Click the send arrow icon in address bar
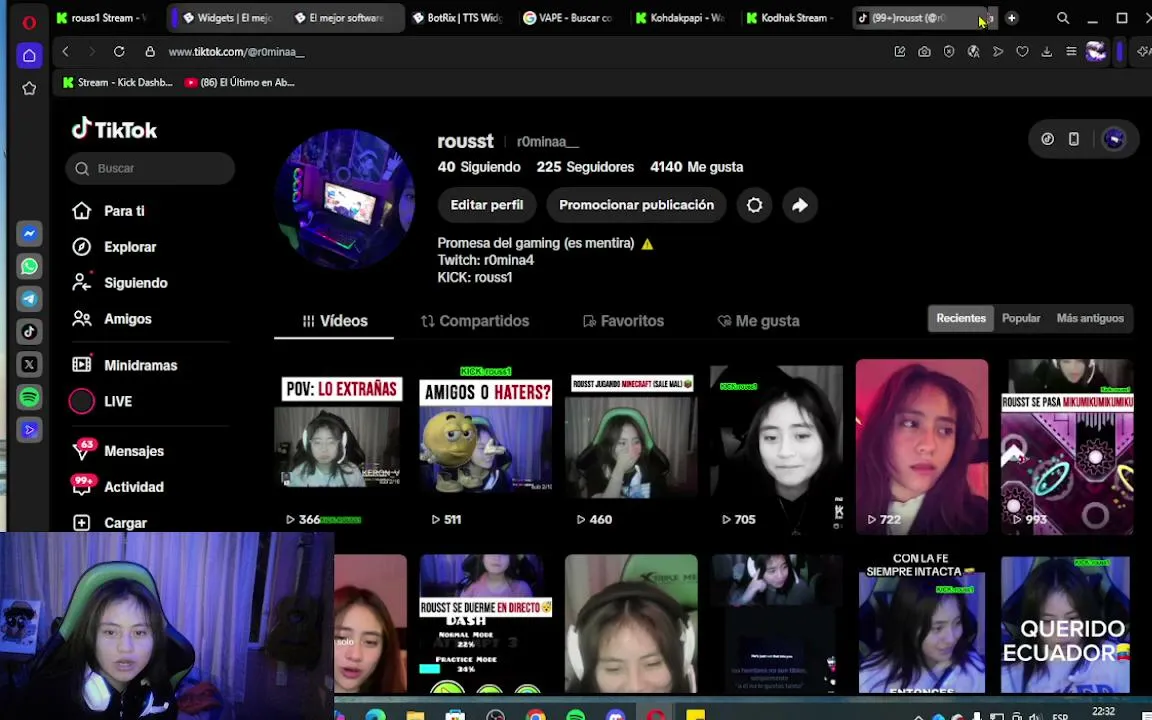 coord(998,51)
